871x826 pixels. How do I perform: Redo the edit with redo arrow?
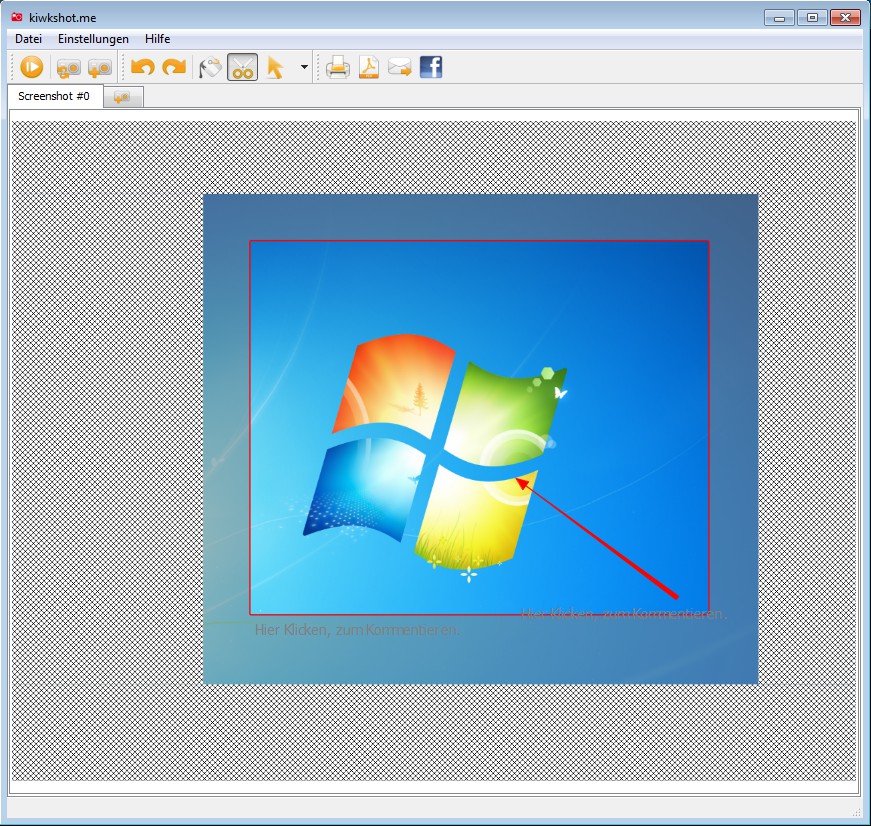click(x=174, y=68)
